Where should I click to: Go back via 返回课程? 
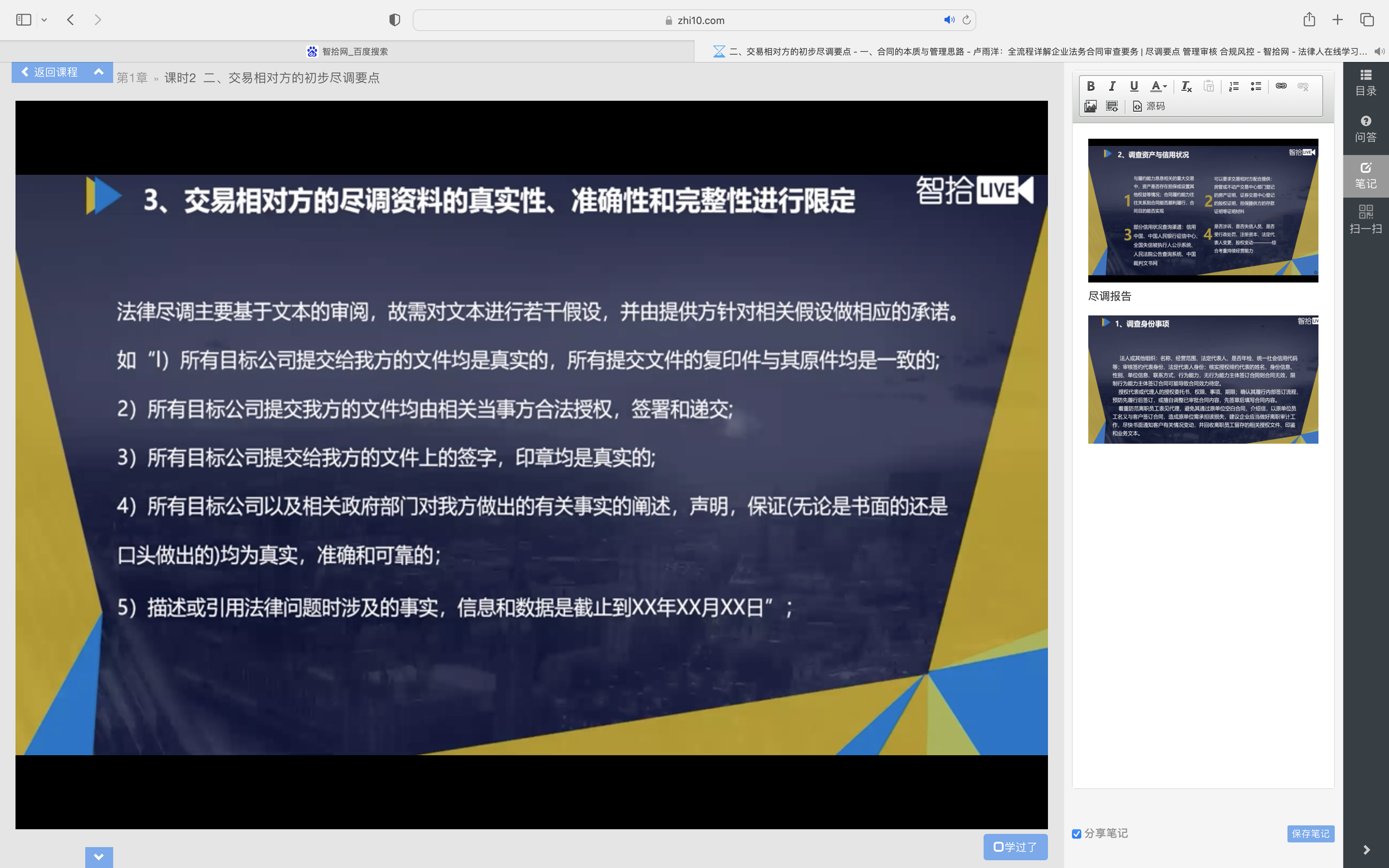tap(50, 72)
